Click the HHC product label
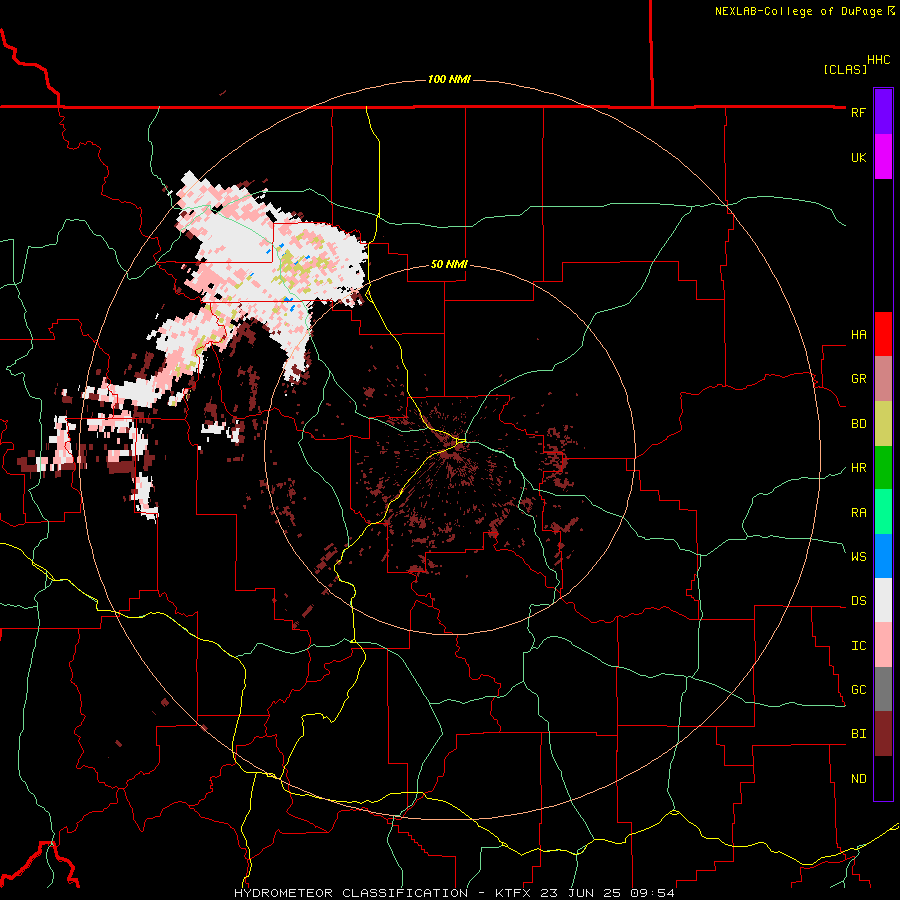 tap(879, 60)
